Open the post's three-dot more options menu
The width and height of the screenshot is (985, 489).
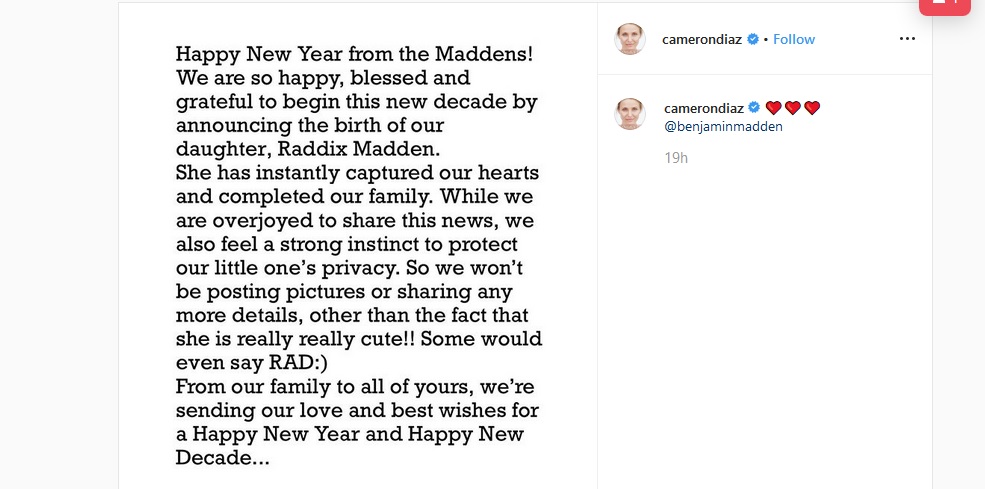tap(906, 39)
